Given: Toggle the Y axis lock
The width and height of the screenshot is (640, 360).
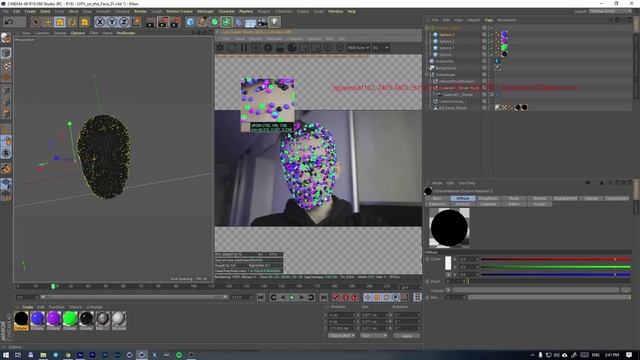Looking at the screenshot, I should tap(112, 22).
